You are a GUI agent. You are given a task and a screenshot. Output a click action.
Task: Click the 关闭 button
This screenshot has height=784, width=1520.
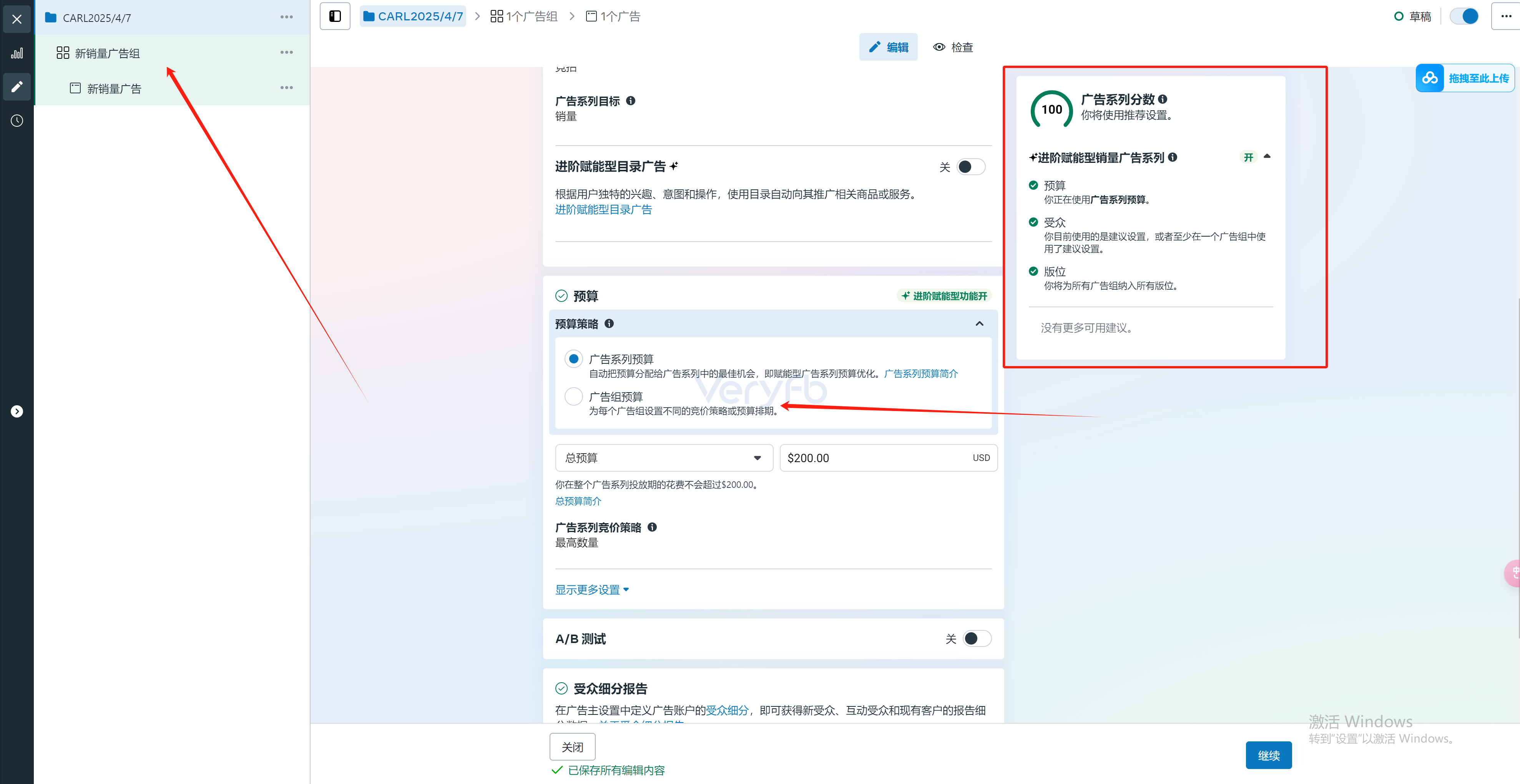(572, 747)
